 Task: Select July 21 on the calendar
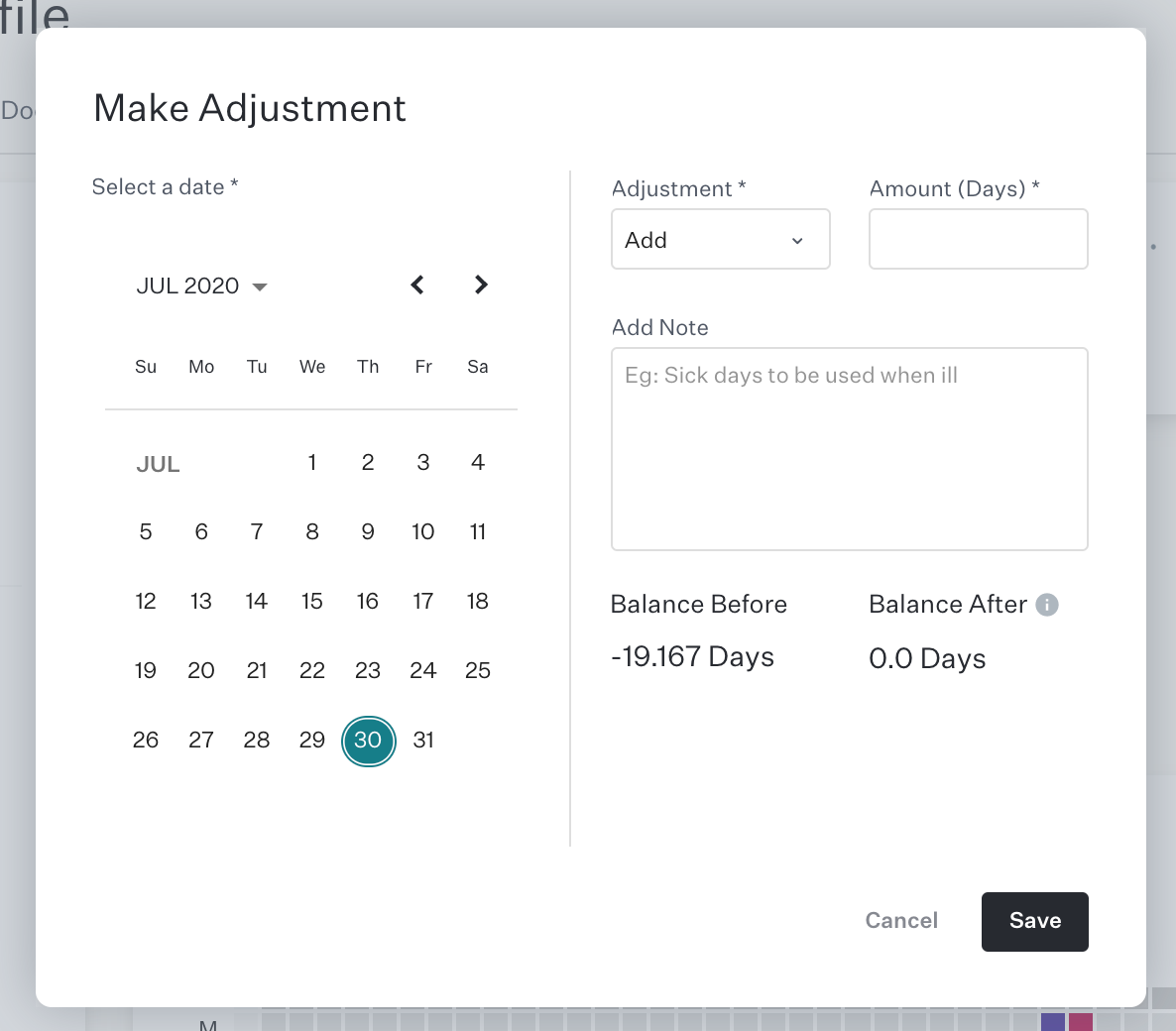pyautogui.click(x=257, y=670)
